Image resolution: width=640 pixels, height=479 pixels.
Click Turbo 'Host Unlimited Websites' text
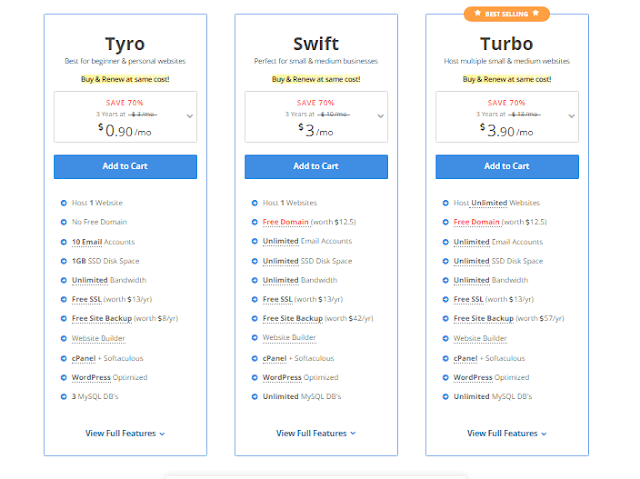coord(497,203)
